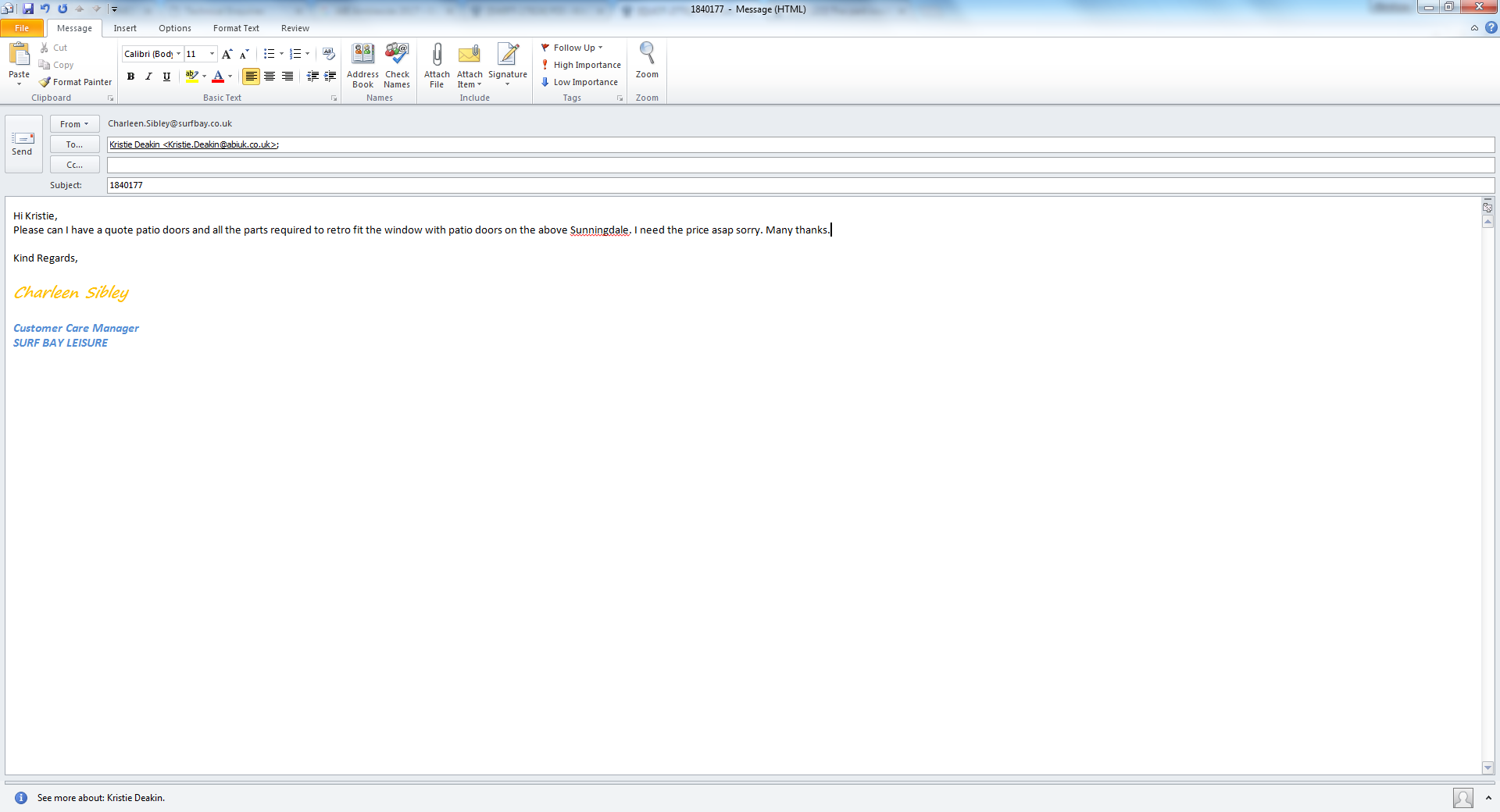Viewport: 1500px width, 812px height.
Task: Shrink the font size
Action: tap(244, 54)
